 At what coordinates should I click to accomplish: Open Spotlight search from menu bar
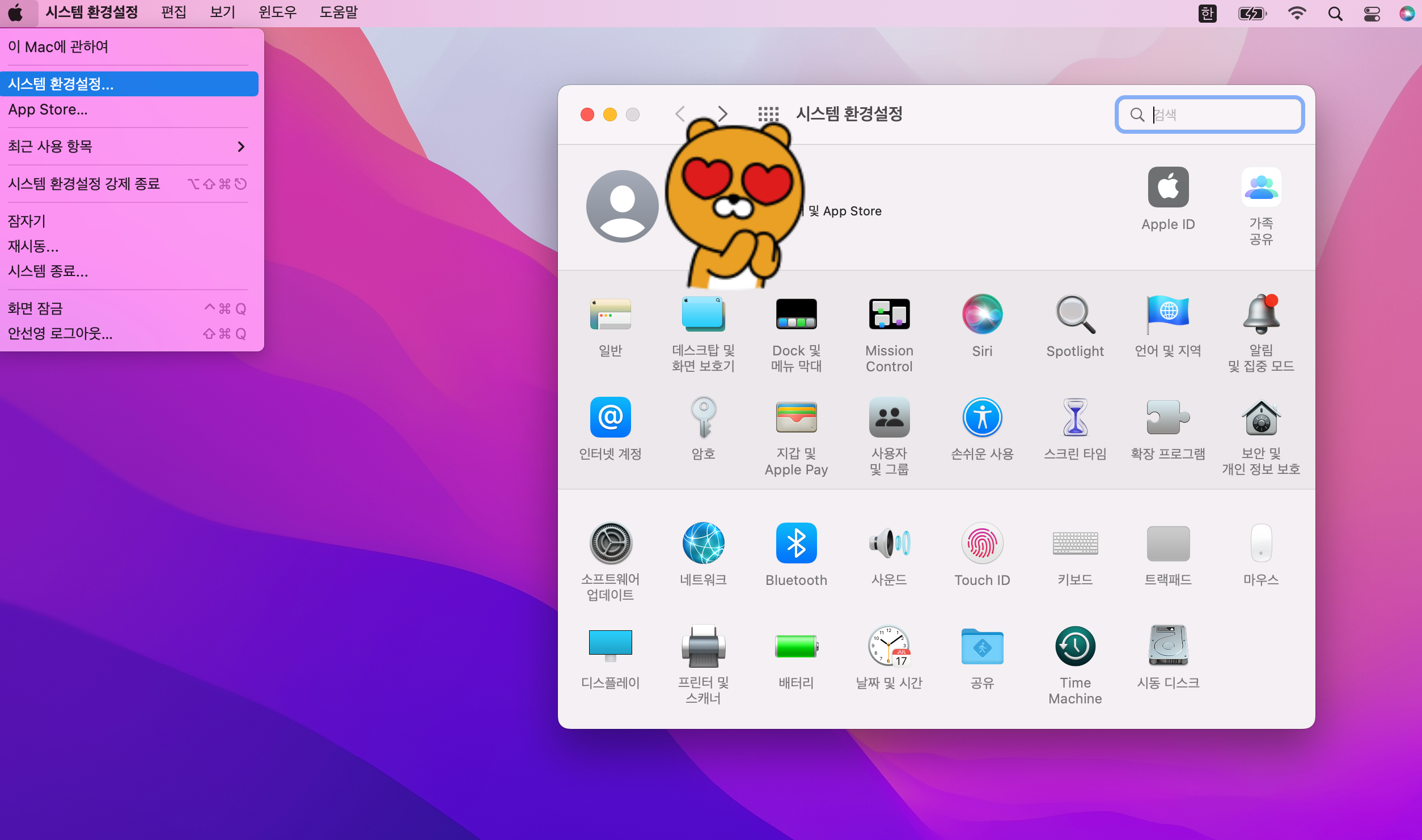pos(1335,13)
